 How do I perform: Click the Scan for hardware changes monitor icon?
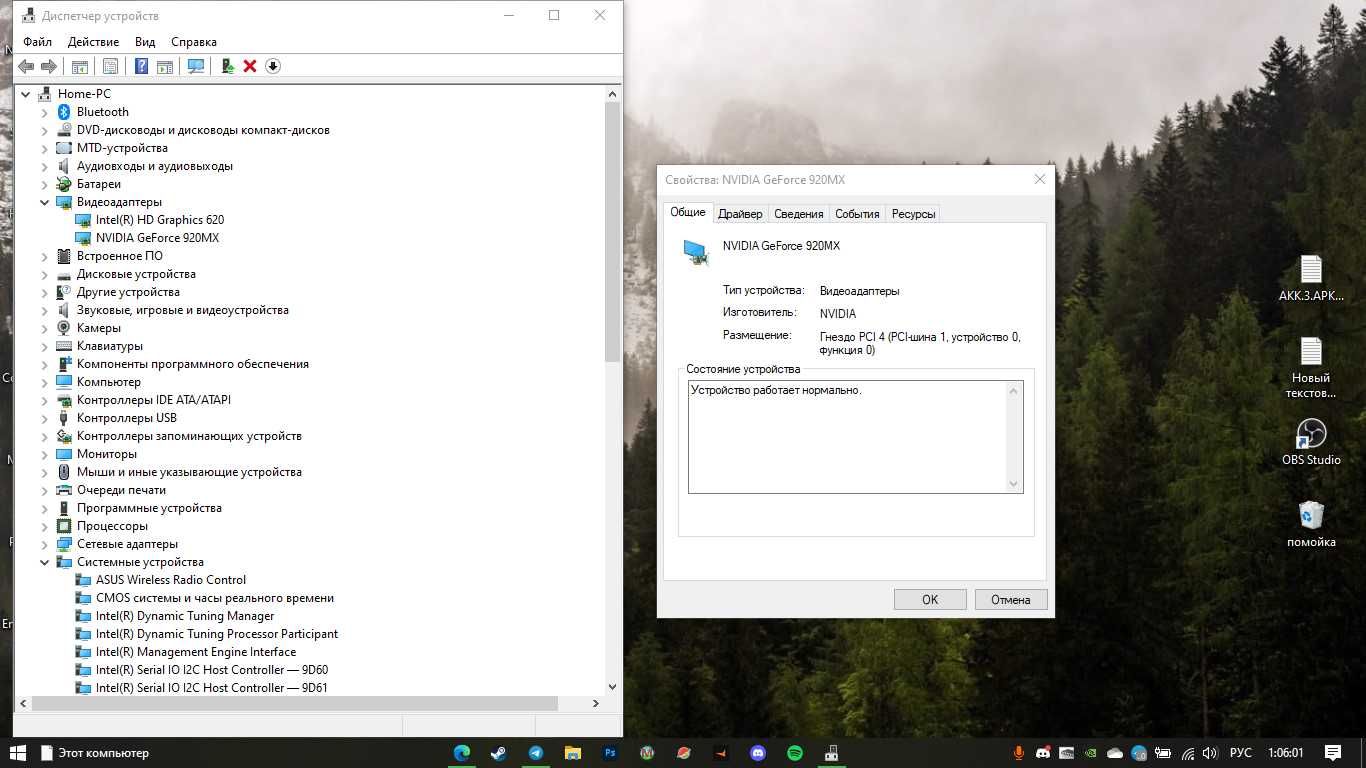tap(196, 66)
